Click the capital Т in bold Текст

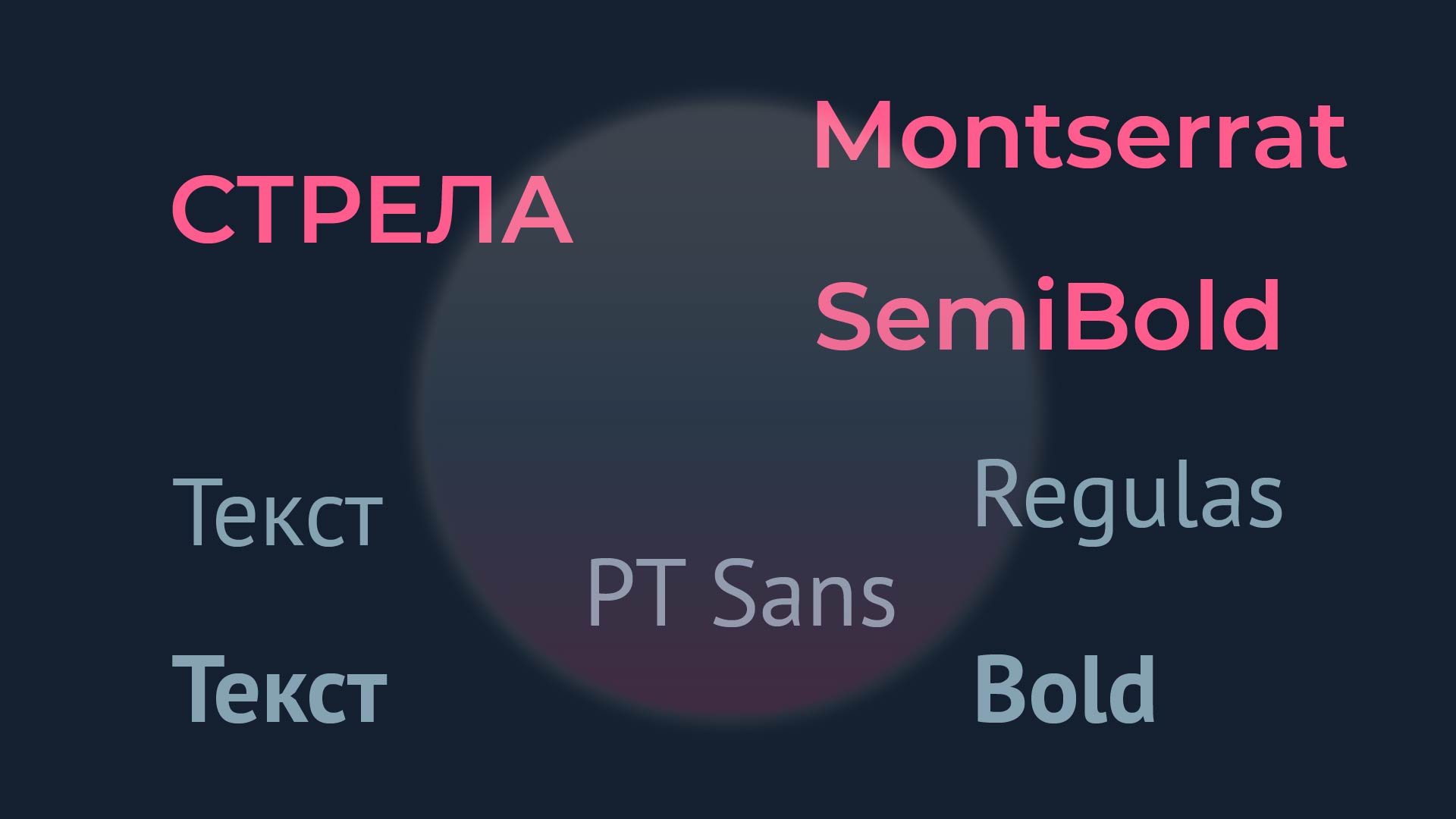194,689
